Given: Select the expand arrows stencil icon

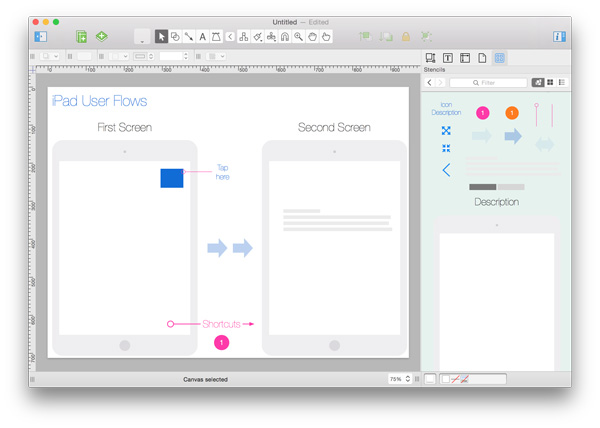Looking at the screenshot, I should click(446, 131).
